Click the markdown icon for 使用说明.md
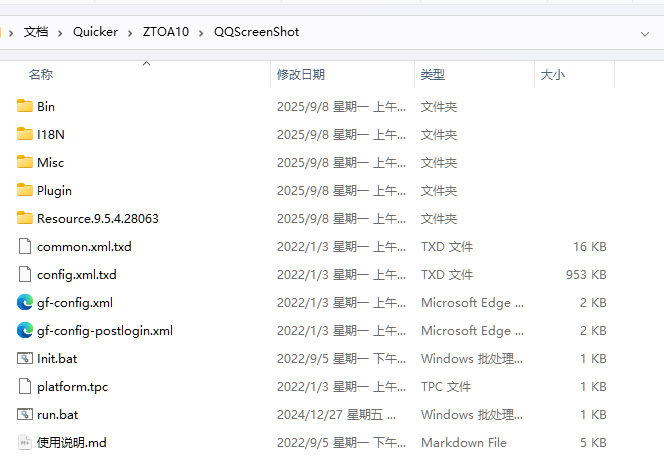Viewport: 664px width, 469px height. [25, 442]
